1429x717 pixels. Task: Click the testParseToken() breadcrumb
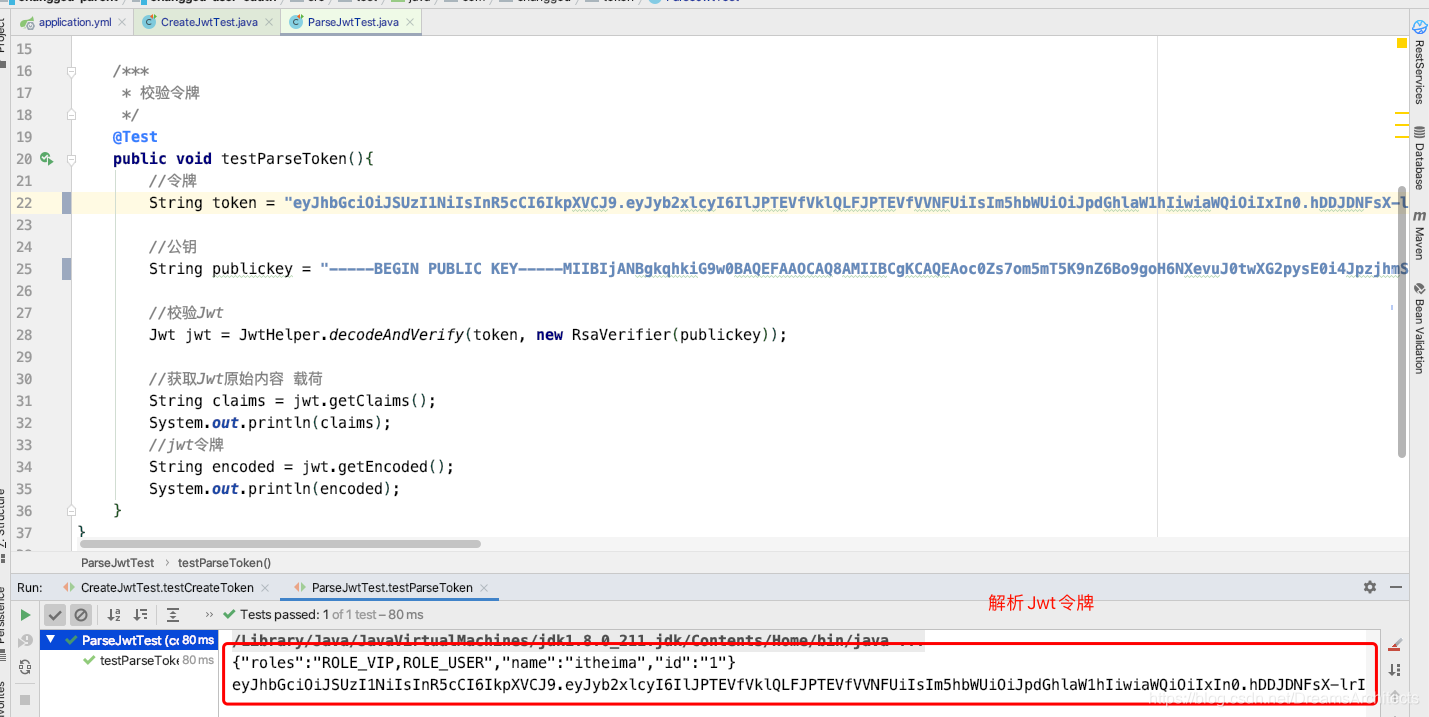coord(224,563)
